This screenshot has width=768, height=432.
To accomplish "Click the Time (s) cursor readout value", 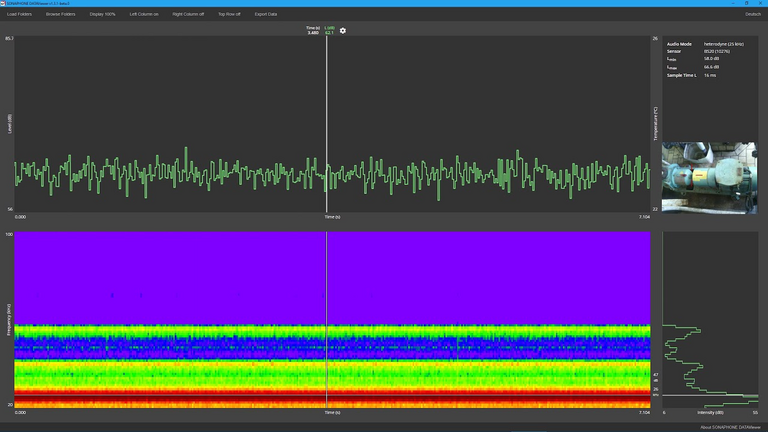I will 313,33.
